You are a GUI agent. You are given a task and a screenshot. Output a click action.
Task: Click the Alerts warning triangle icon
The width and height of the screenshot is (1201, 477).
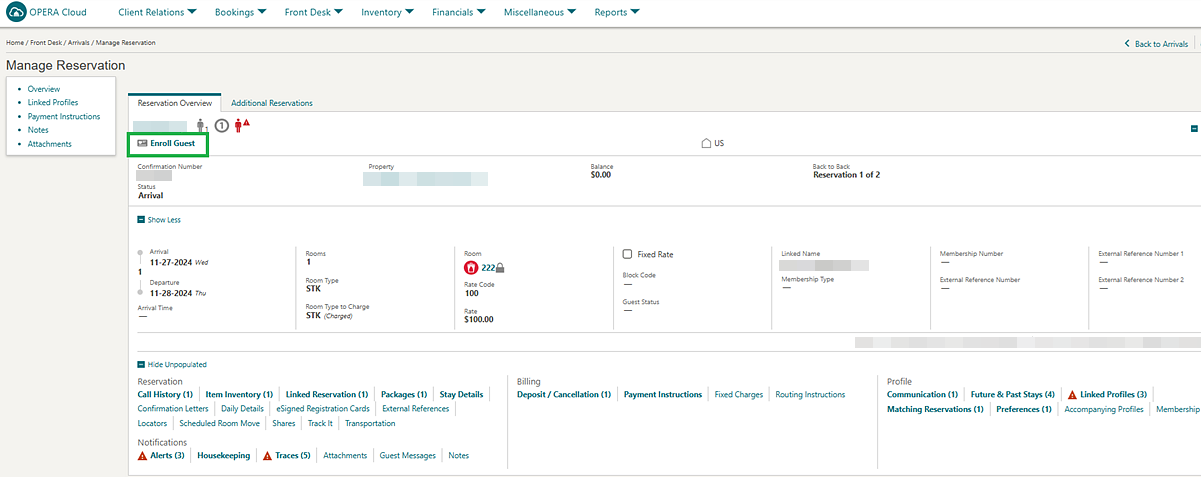pyautogui.click(x=142, y=455)
